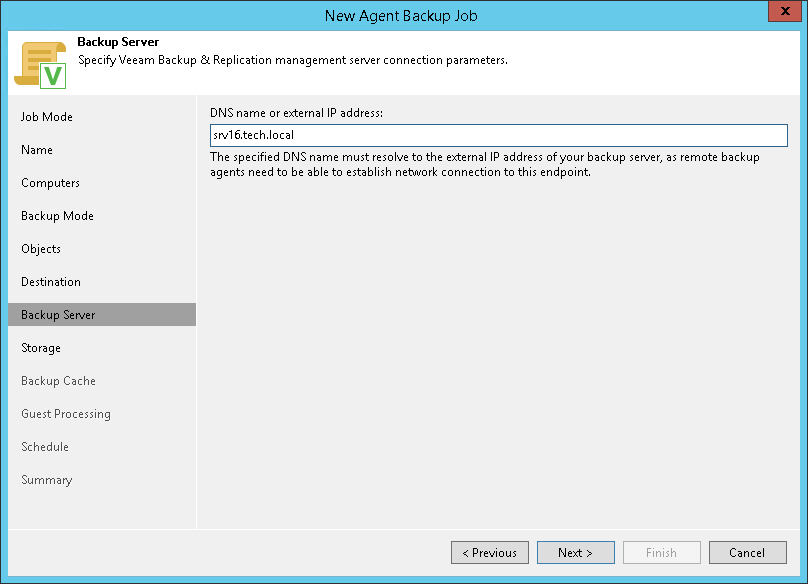Select the Backup Server step
This screenshot has width=808, height=584.
click(x=58, y=315)
